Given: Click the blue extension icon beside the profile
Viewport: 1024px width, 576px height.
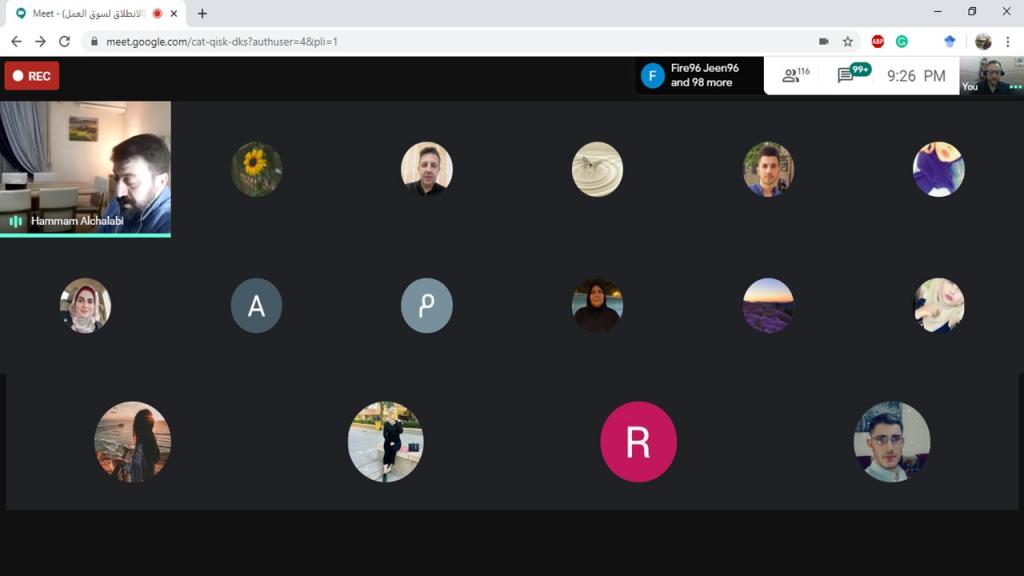Looking at the screenshot, I should (950, 41).
